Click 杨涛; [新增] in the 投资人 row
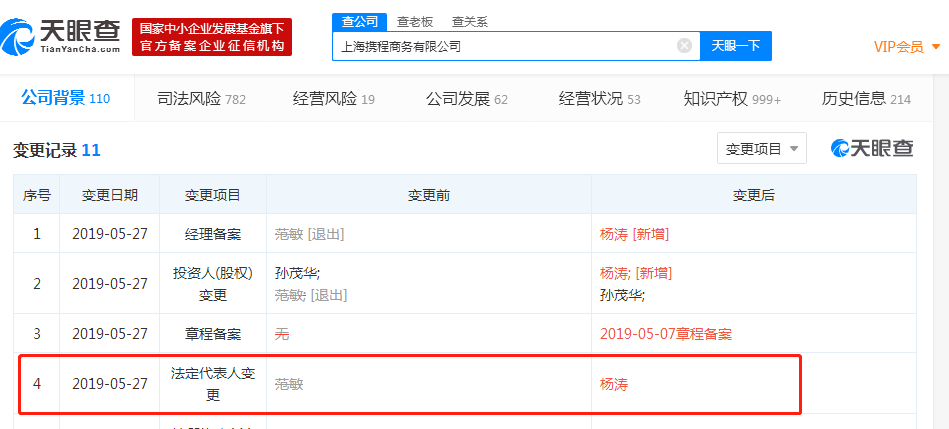The height and width of the screenshot is (429, 949). coord(635,273)
